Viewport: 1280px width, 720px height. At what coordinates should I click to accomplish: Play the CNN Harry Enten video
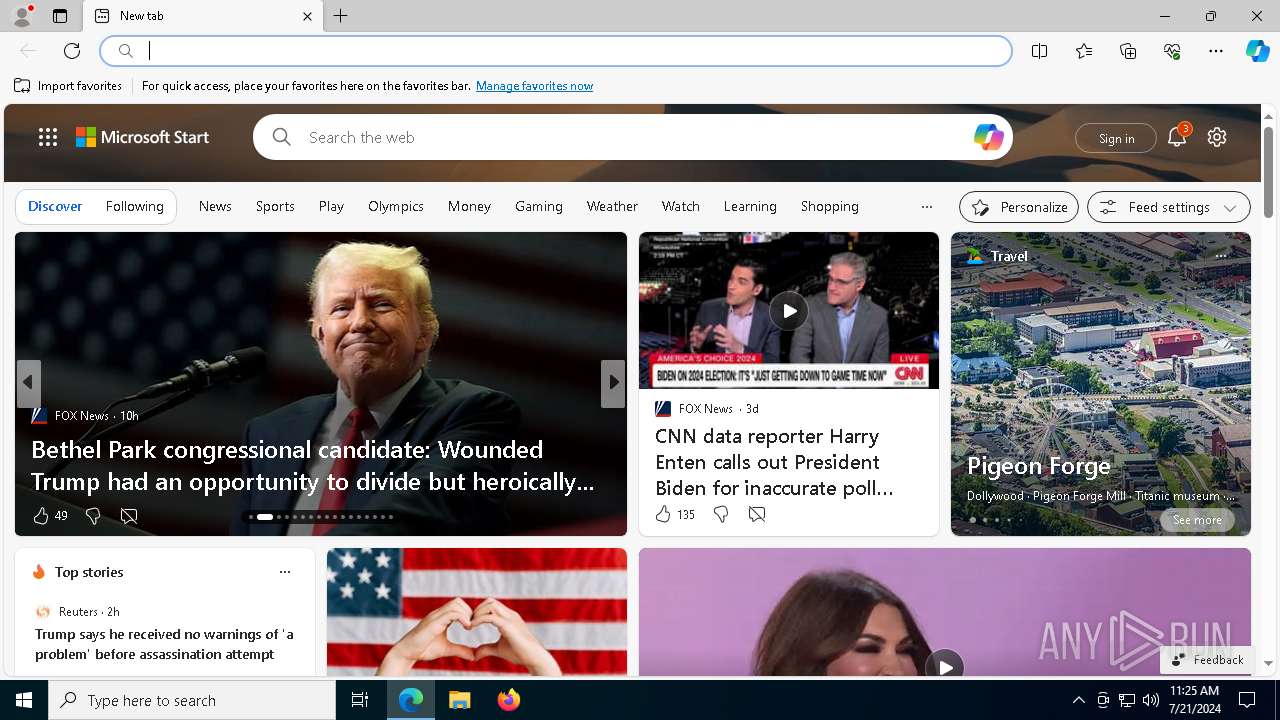789,310
